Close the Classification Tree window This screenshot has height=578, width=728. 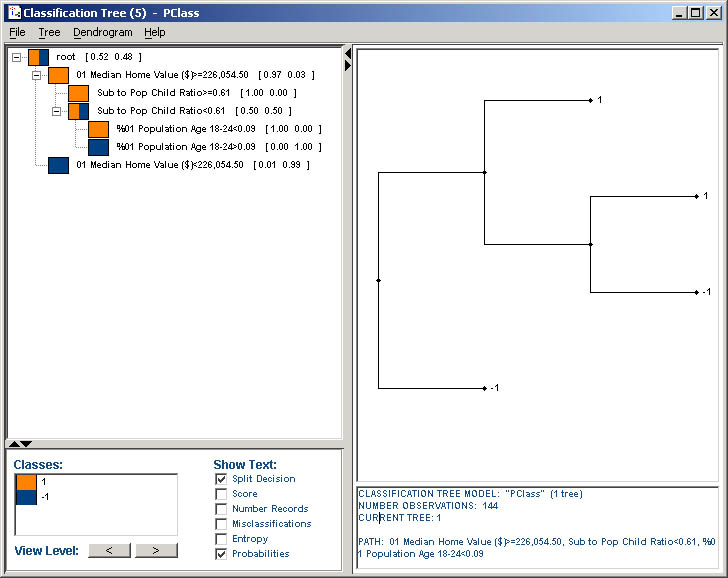(714, 13)
